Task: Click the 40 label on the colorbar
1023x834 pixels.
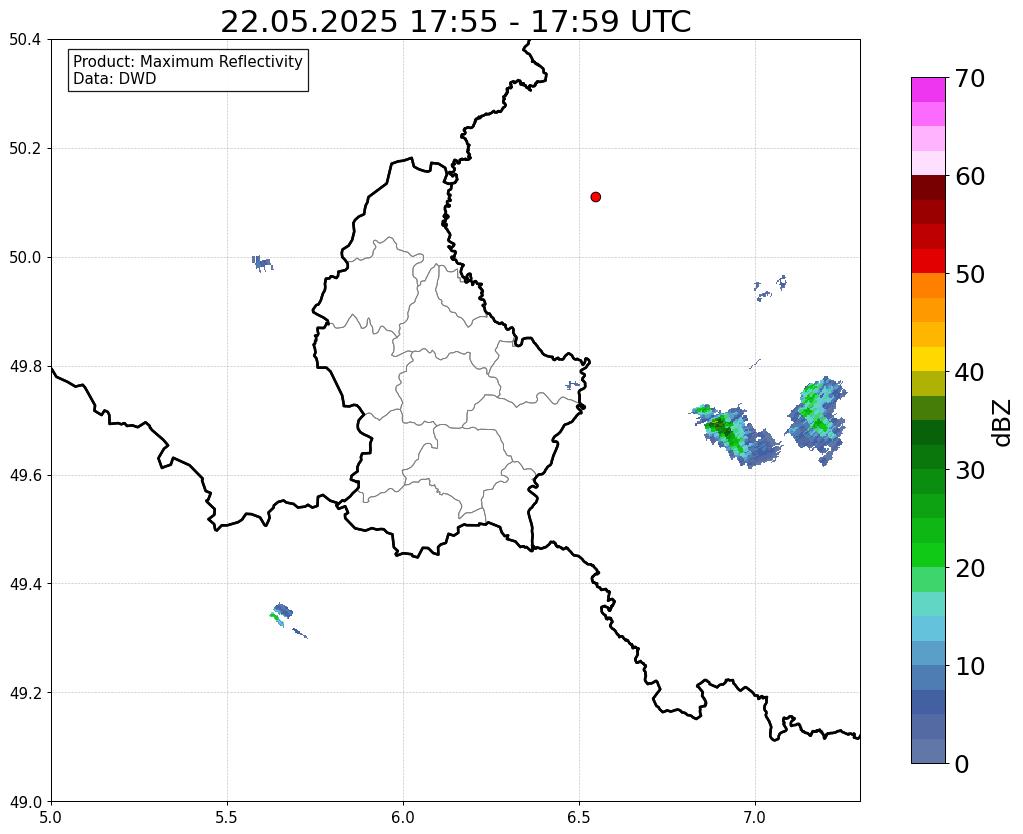Action: pyautogui.click(x=969, y=372)
